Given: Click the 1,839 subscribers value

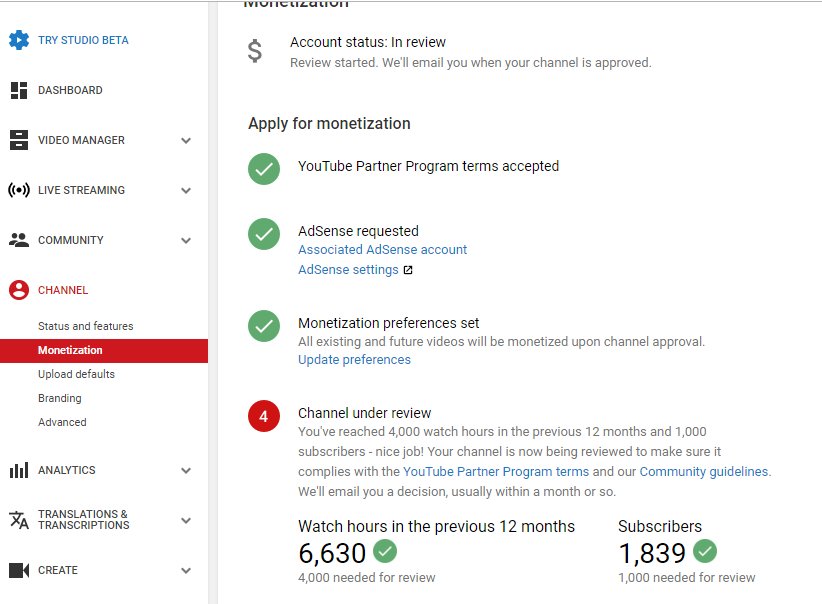Looking at the screenshot, I should [652, 554].
